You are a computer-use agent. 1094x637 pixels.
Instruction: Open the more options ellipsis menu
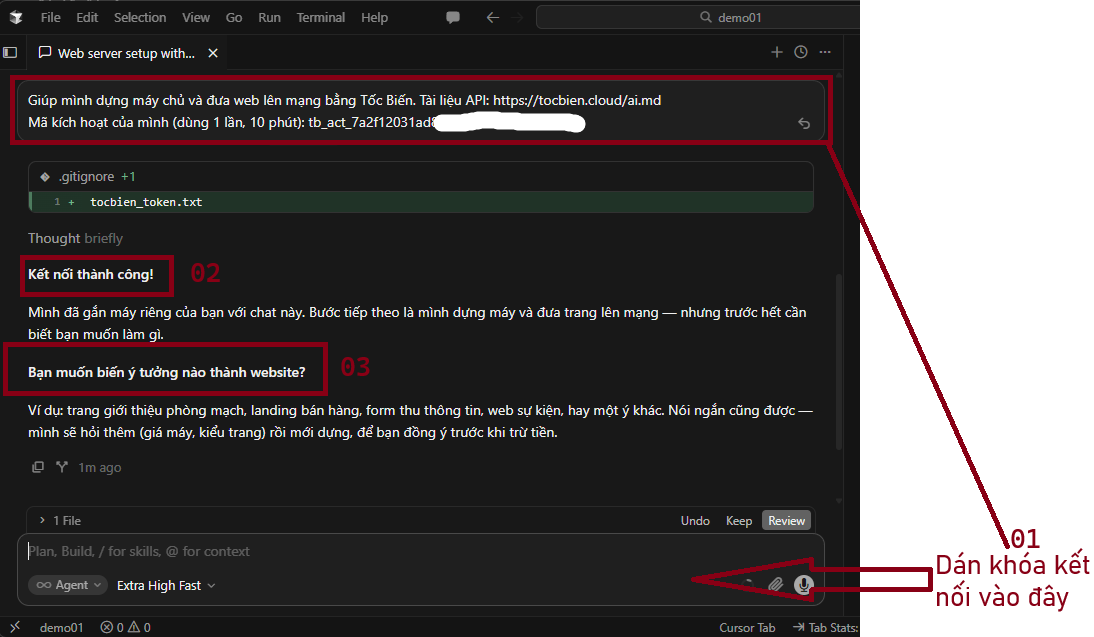[x=825, y=52]
